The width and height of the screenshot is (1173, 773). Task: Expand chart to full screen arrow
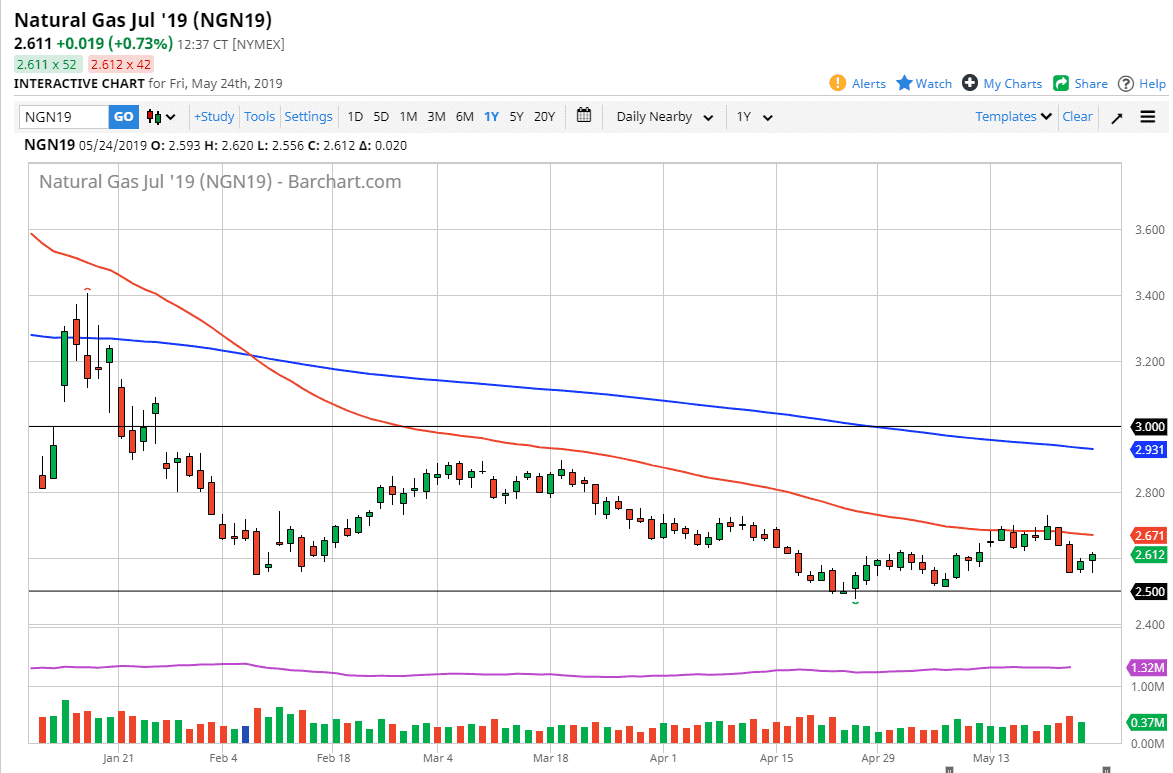pos(1117,117)
